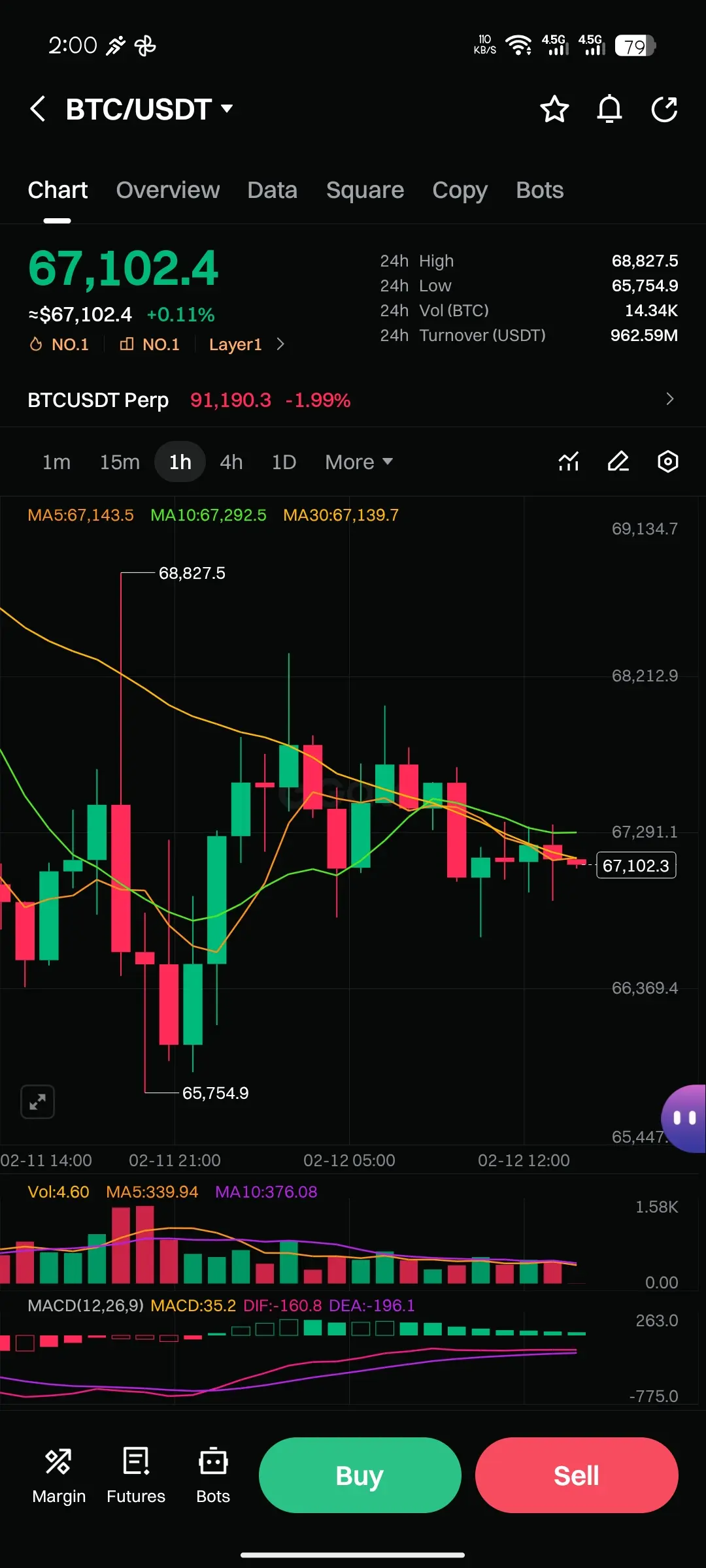Image resolution: width=706 pixels, height=1568 pixels.
Task: Tap the +0.11% change percentage
Action: [x=180, y=315]
